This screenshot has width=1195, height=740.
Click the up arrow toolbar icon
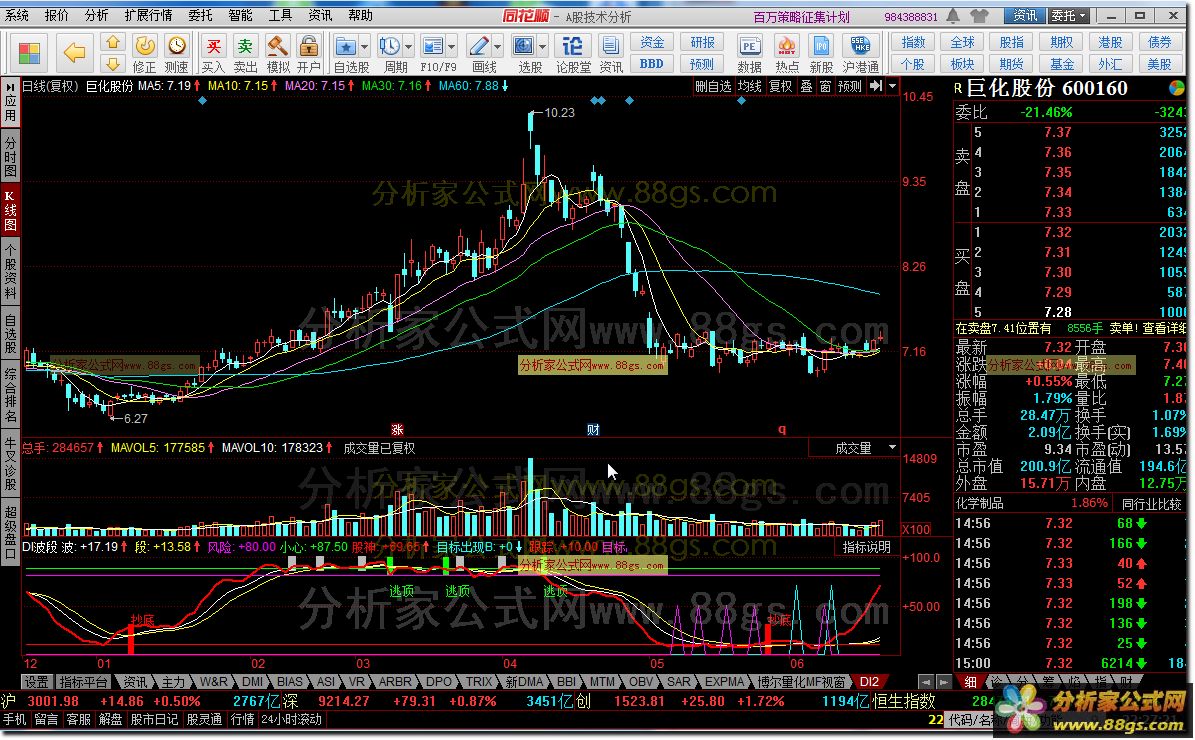(113, 42)
